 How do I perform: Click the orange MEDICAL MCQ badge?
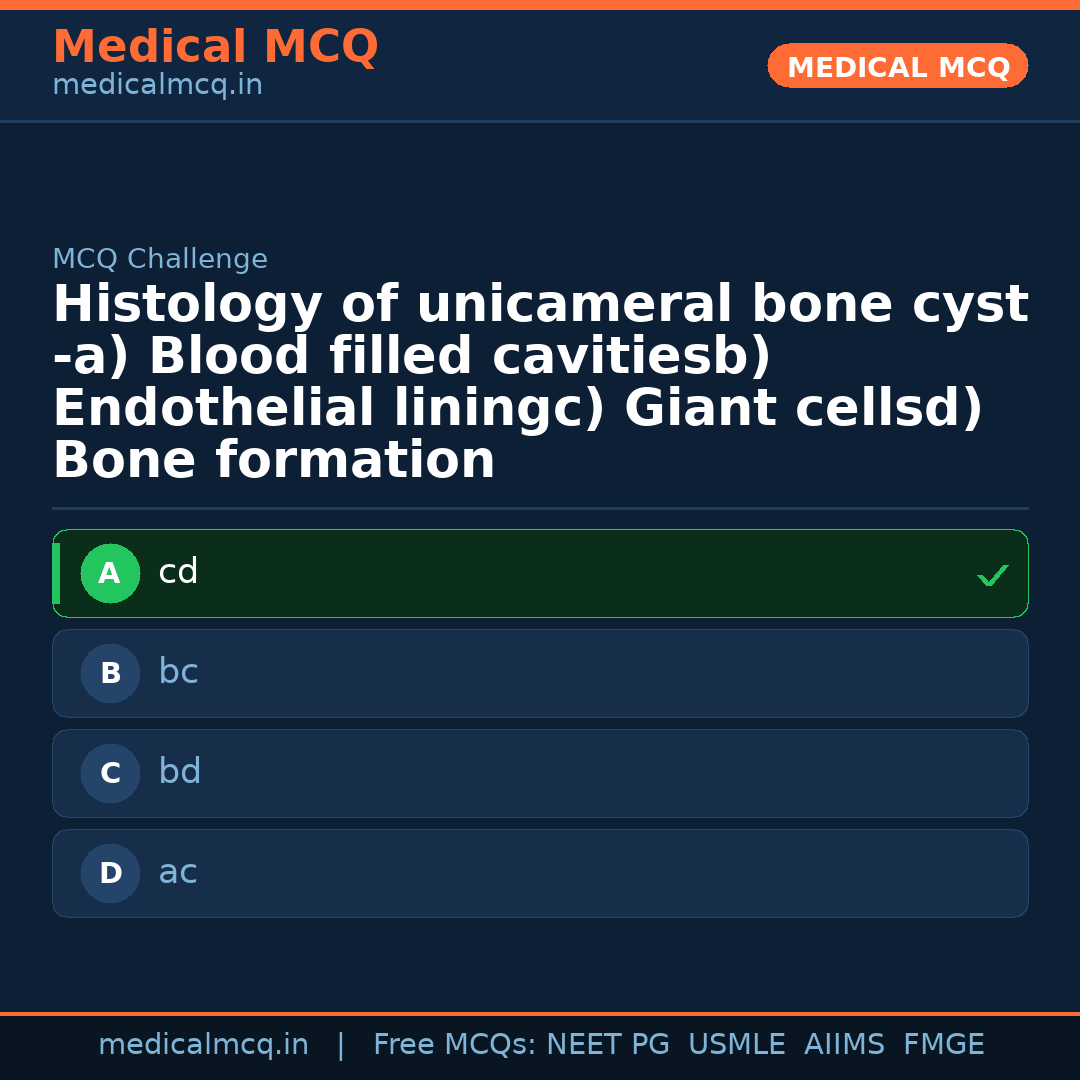897,67
